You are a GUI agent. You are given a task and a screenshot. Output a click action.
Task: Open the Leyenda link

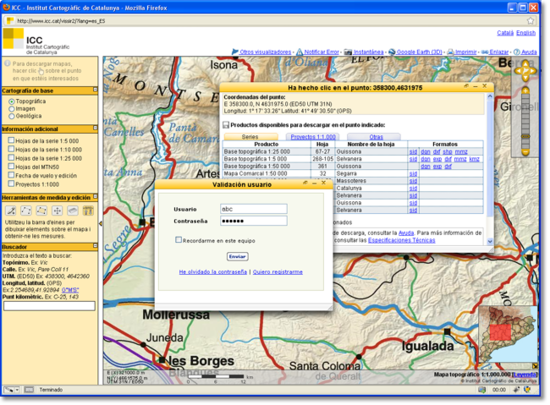coord(524,375)
